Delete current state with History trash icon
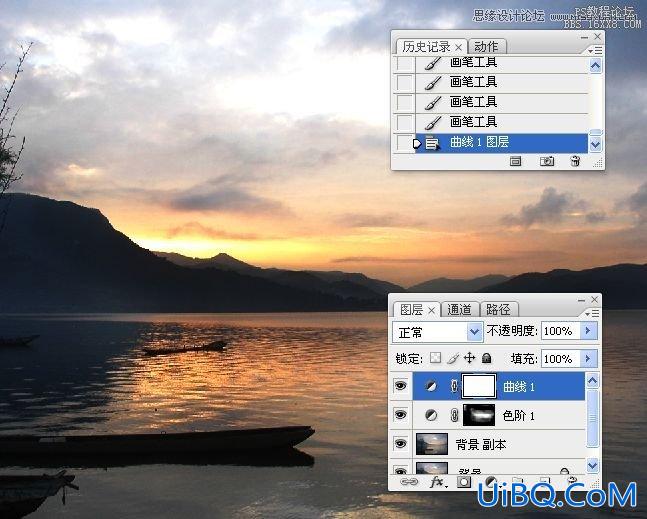Viewport: 647px width, 519px height. click(575, 161)
